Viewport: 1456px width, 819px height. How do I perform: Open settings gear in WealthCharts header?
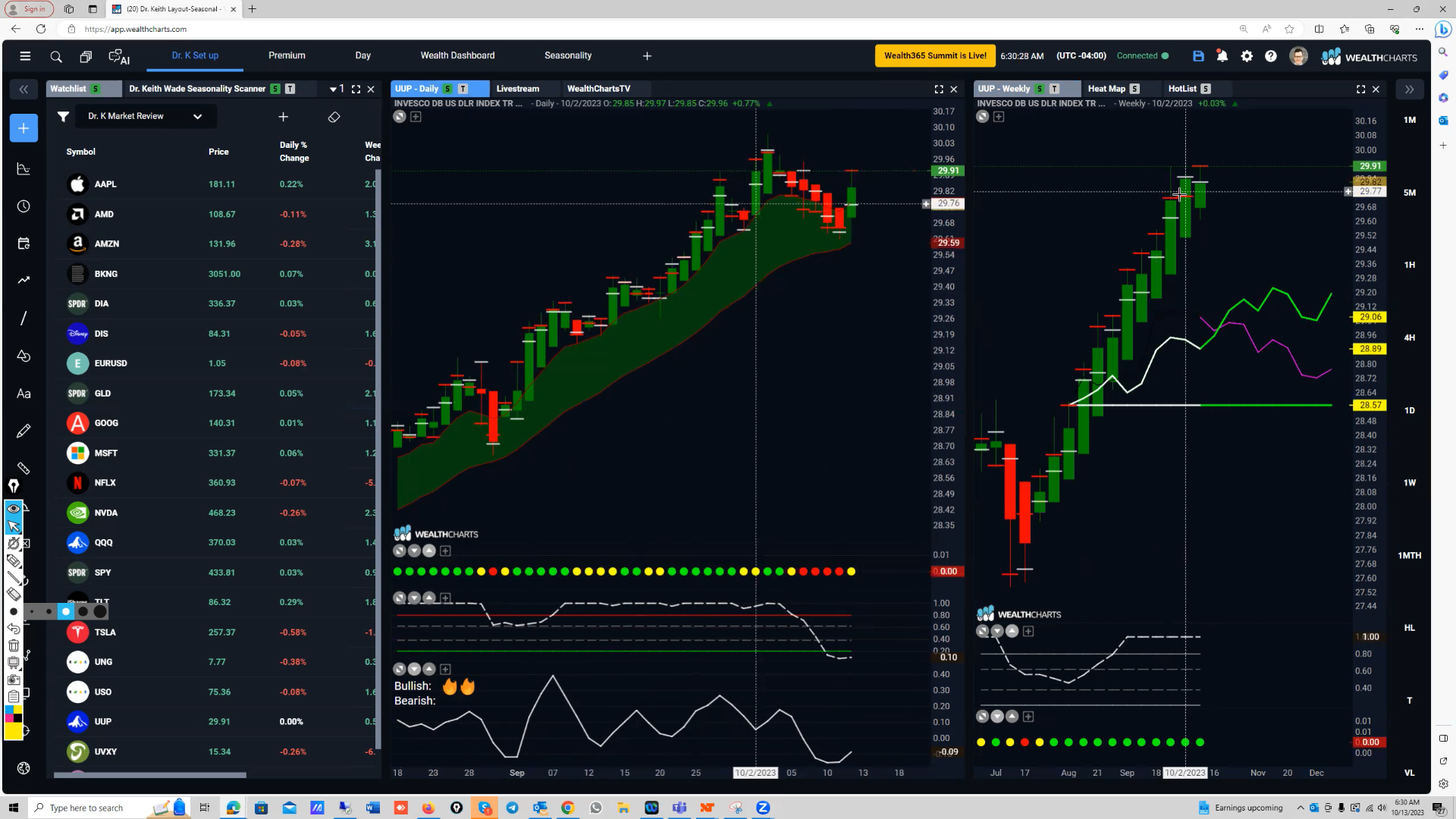pos(1247,56)
